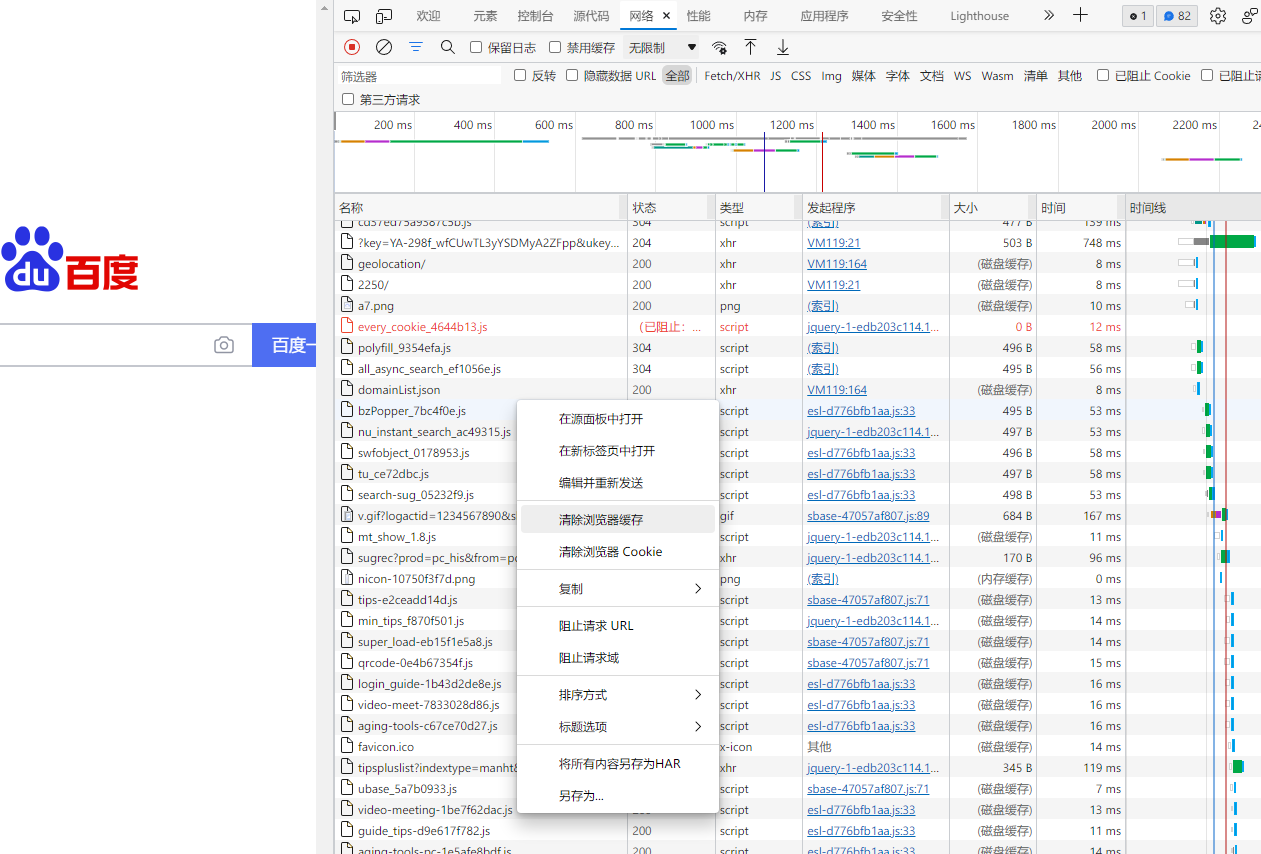Toggle the filter funnel icon
Screen dimensions: 1261x854
[x=416, y=47]
